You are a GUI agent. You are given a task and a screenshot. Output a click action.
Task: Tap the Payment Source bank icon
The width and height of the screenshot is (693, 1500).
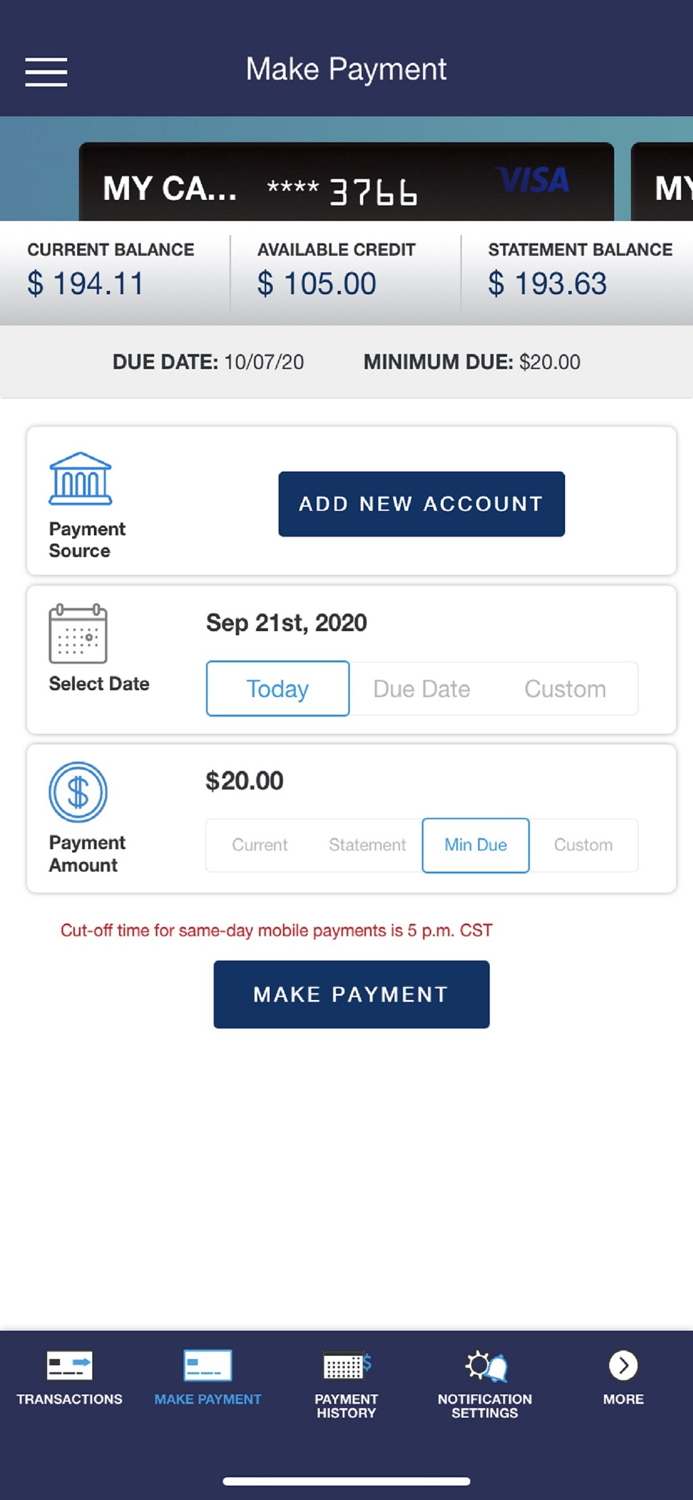tap(80, 478)
